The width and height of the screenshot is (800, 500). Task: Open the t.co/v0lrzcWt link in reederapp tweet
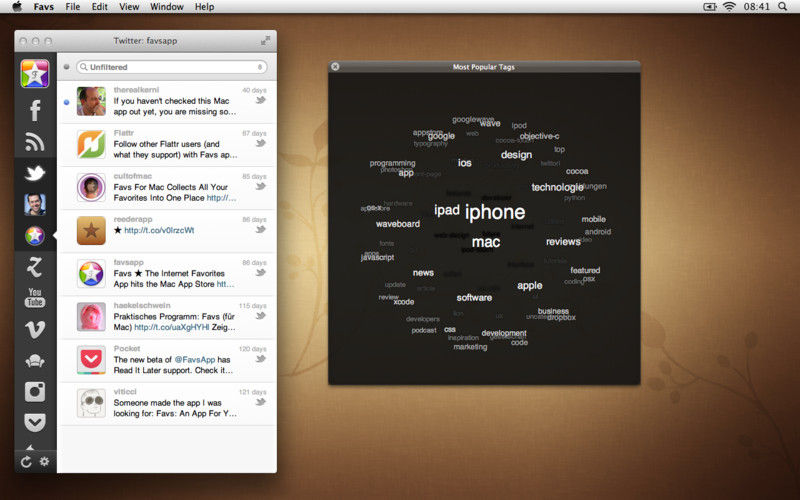point(159,230)
